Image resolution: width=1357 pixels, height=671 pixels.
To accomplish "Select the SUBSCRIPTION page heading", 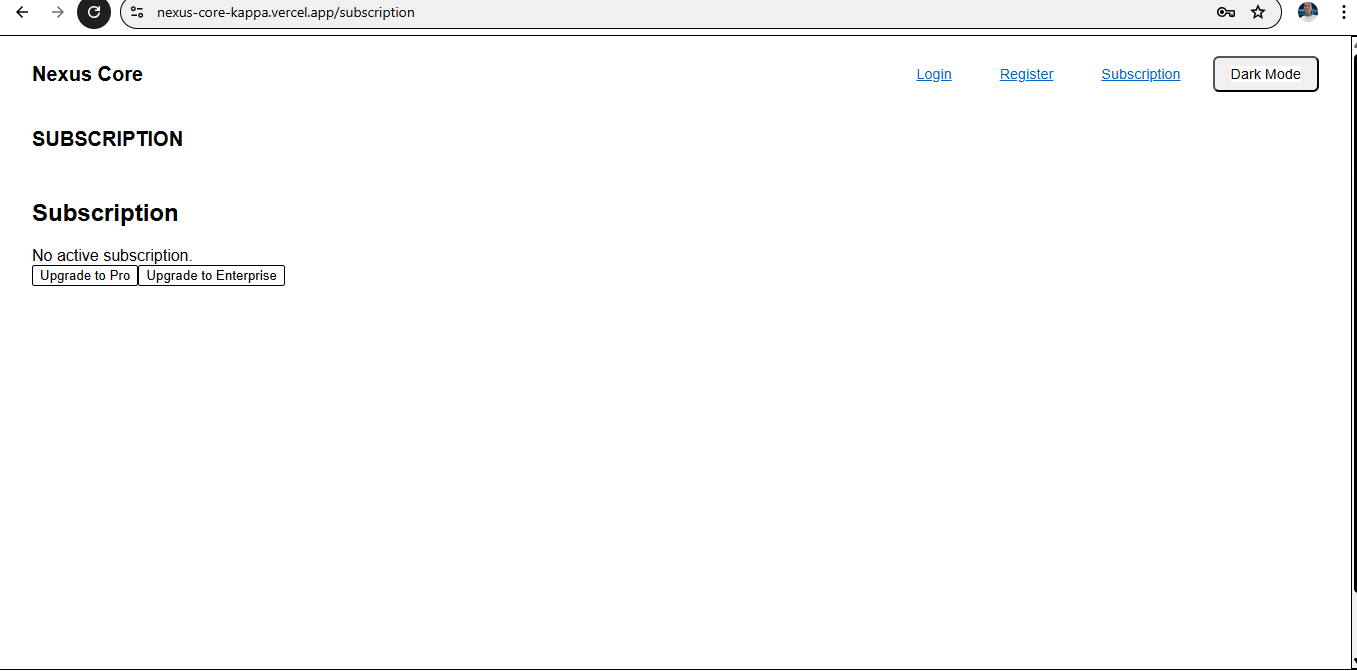I will pyautogui.click(x=107, y=139).
